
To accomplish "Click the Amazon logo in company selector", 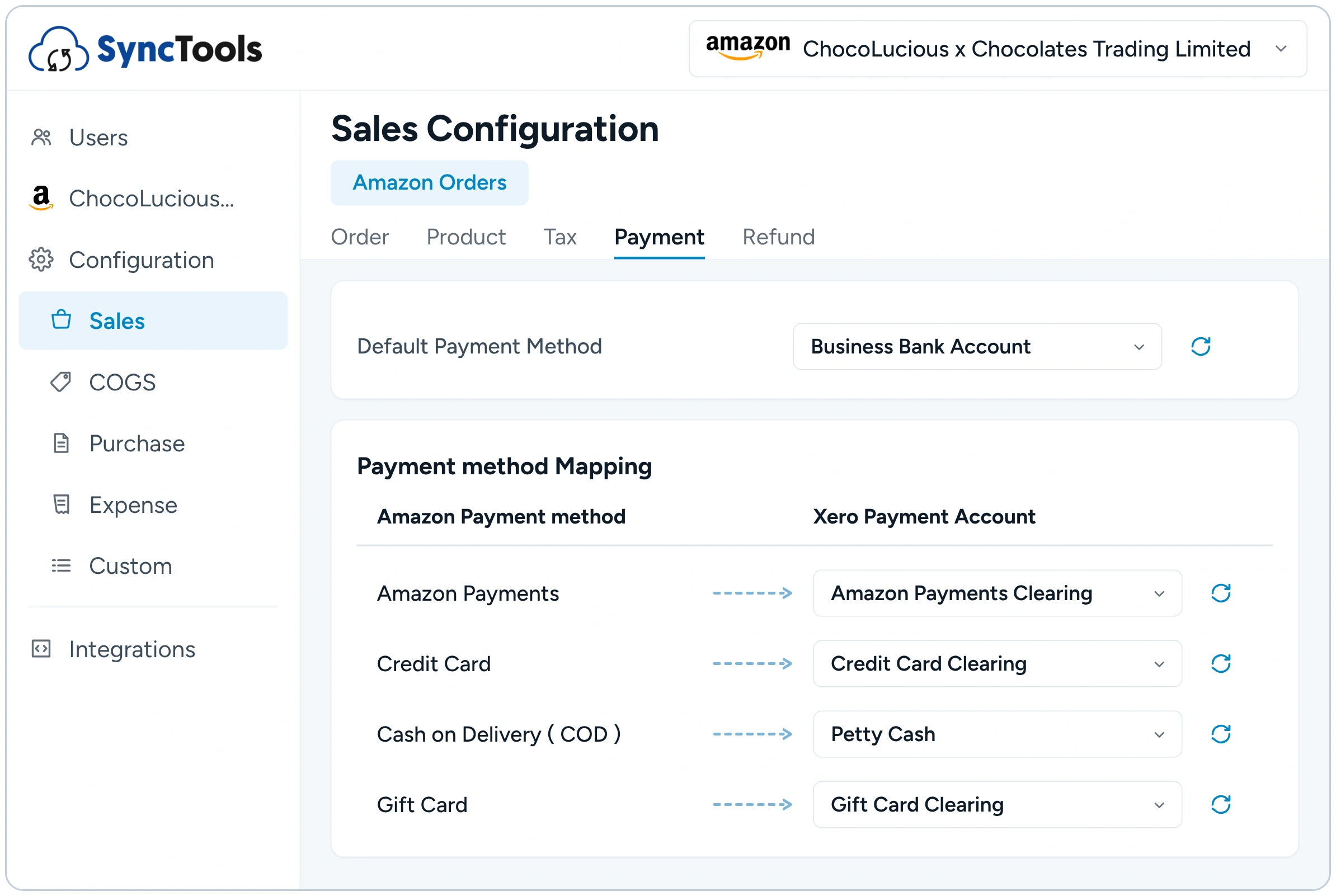I will [x=747, y=48].
